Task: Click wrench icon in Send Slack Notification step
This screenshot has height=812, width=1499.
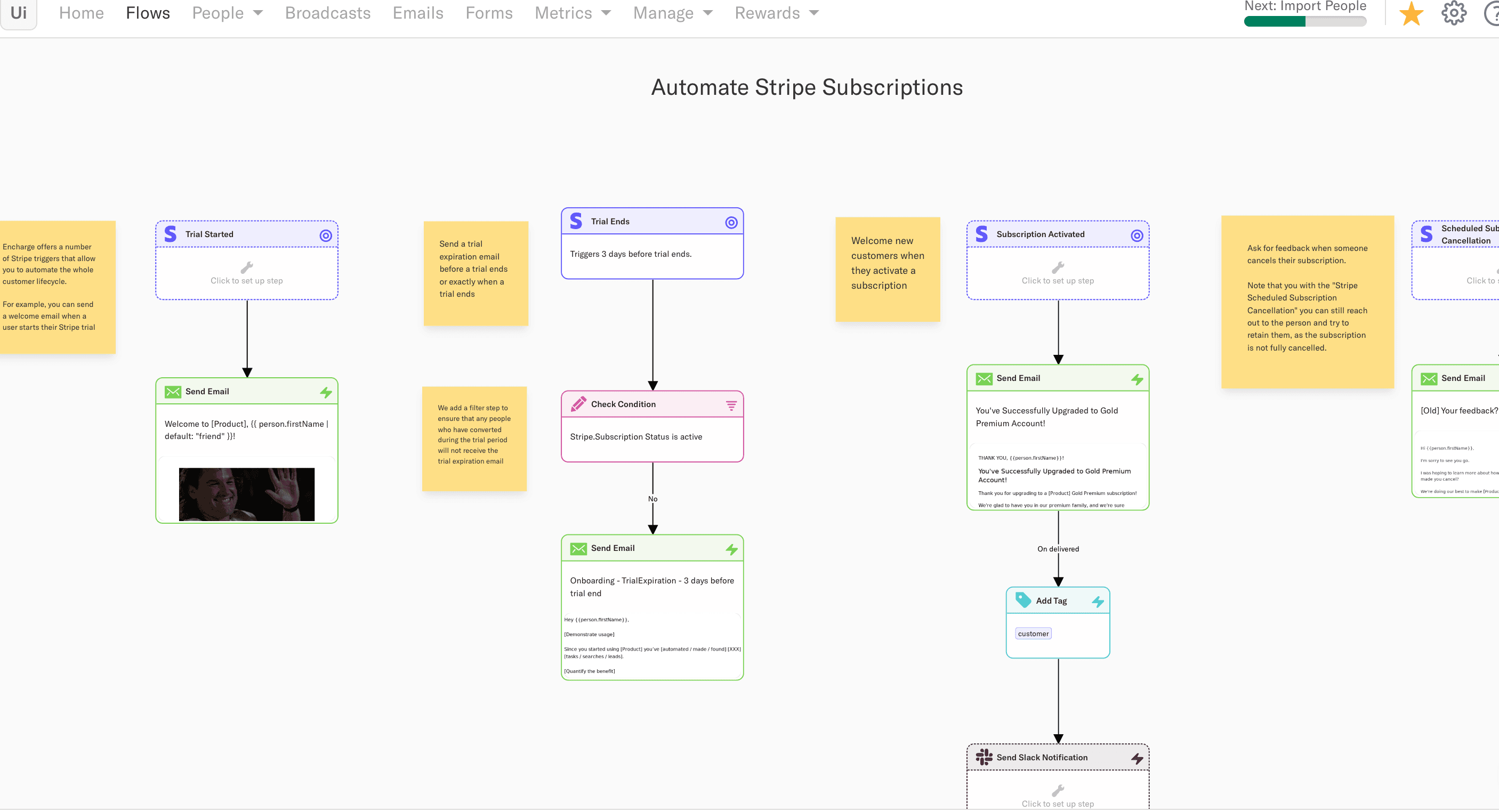Action: point(1058,791)
